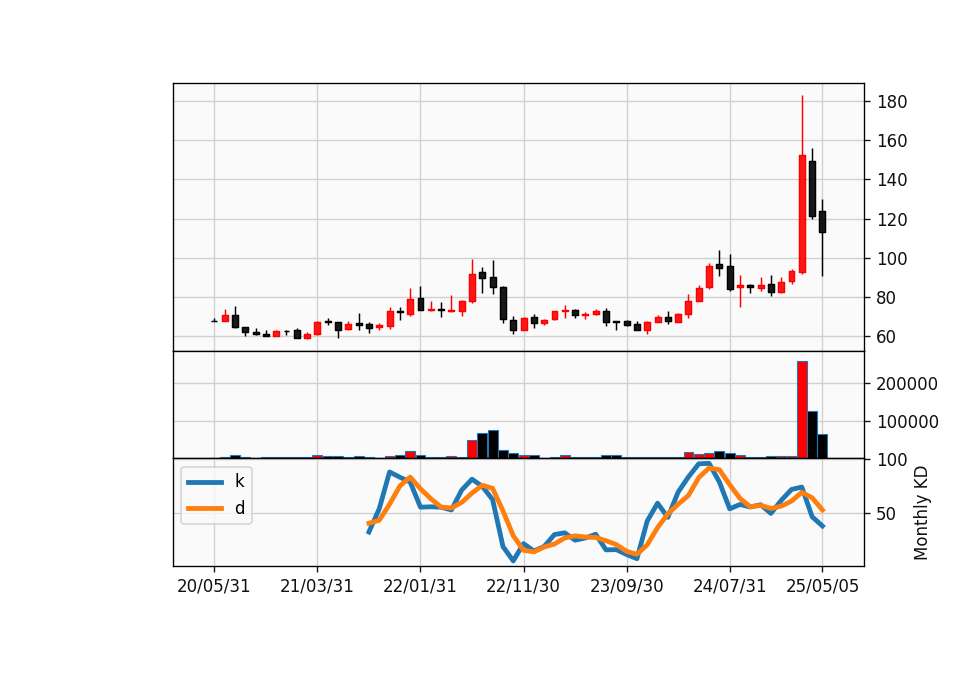
Task: Click the 120 price axis label
Action: [892, 219]
